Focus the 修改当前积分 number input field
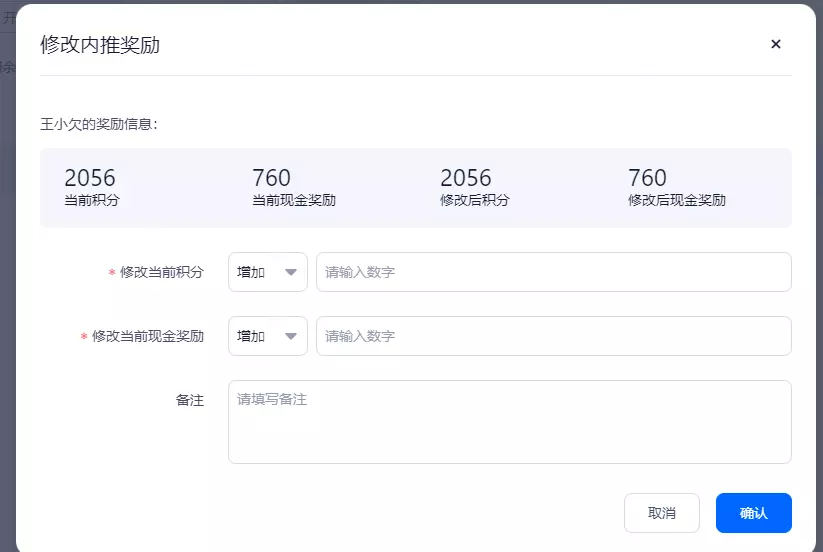 [x=554, y=272]
